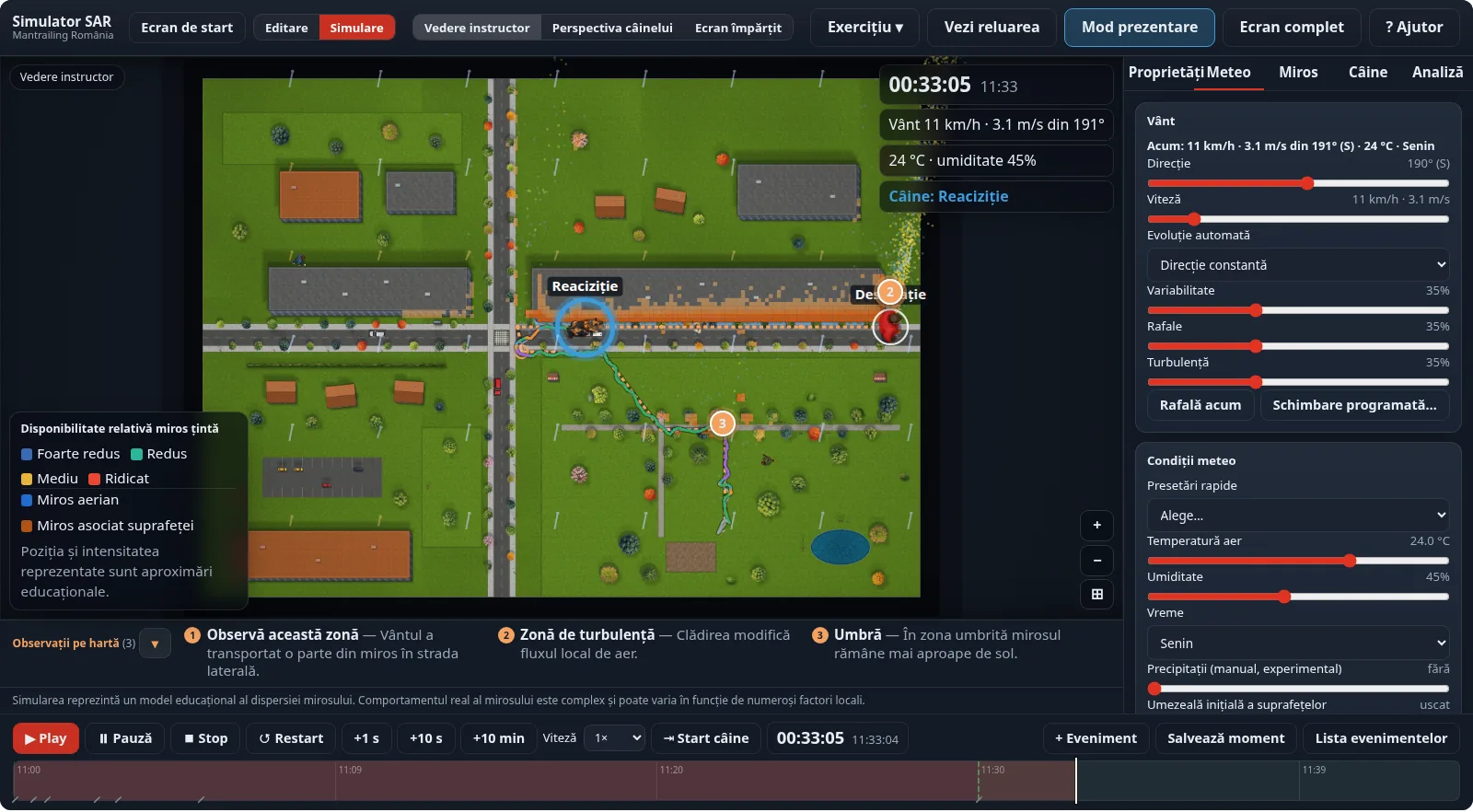Click Vezi reluarea button
This screenshot has height=812, width=1473.
click(x=992, y=28)
